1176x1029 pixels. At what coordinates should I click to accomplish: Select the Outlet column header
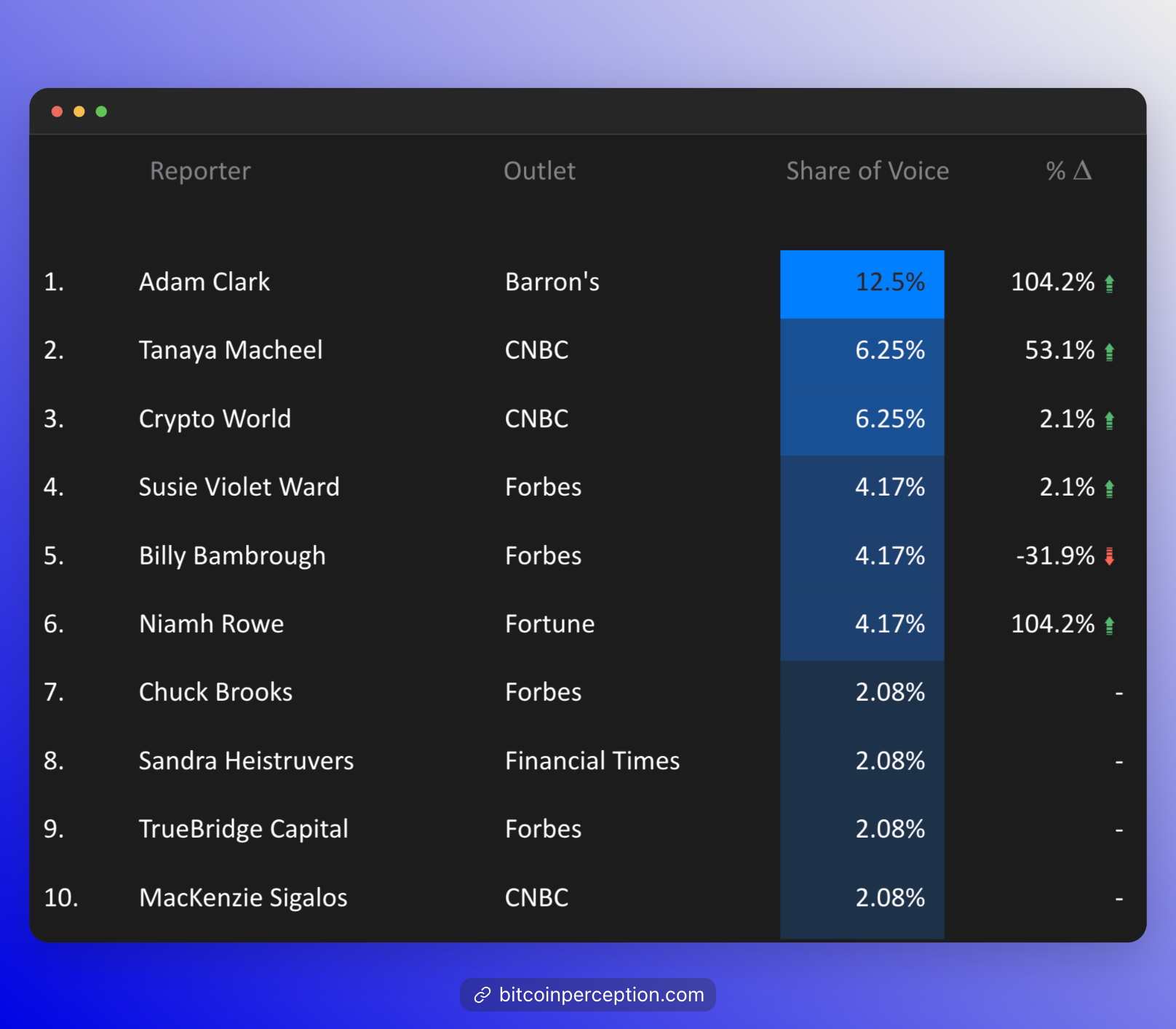point(539,171)
